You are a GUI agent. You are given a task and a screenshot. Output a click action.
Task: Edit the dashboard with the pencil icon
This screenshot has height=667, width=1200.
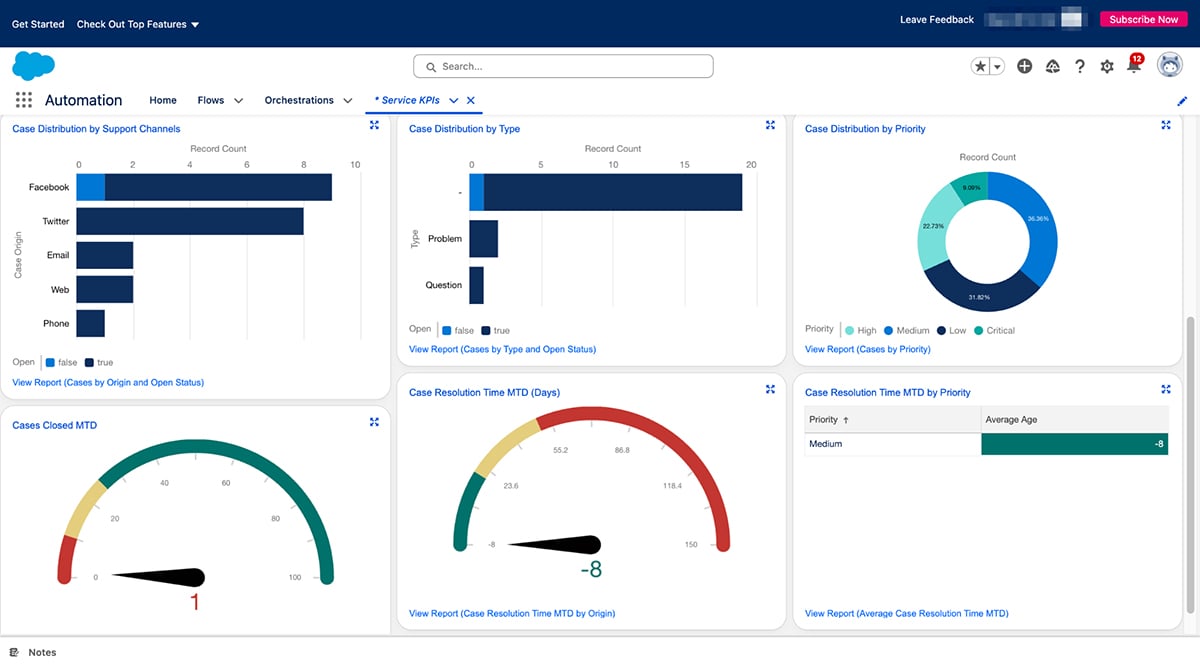pyautogui.click(x=1182, y=100)
